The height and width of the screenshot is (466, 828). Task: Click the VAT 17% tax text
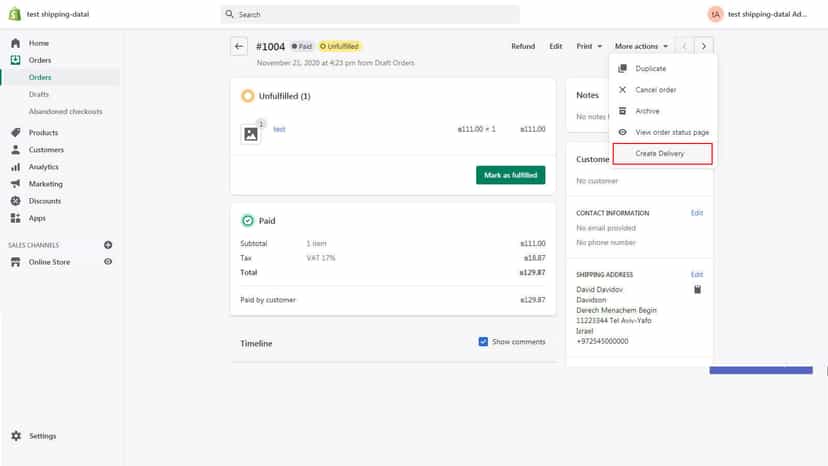tap(321, 258)
